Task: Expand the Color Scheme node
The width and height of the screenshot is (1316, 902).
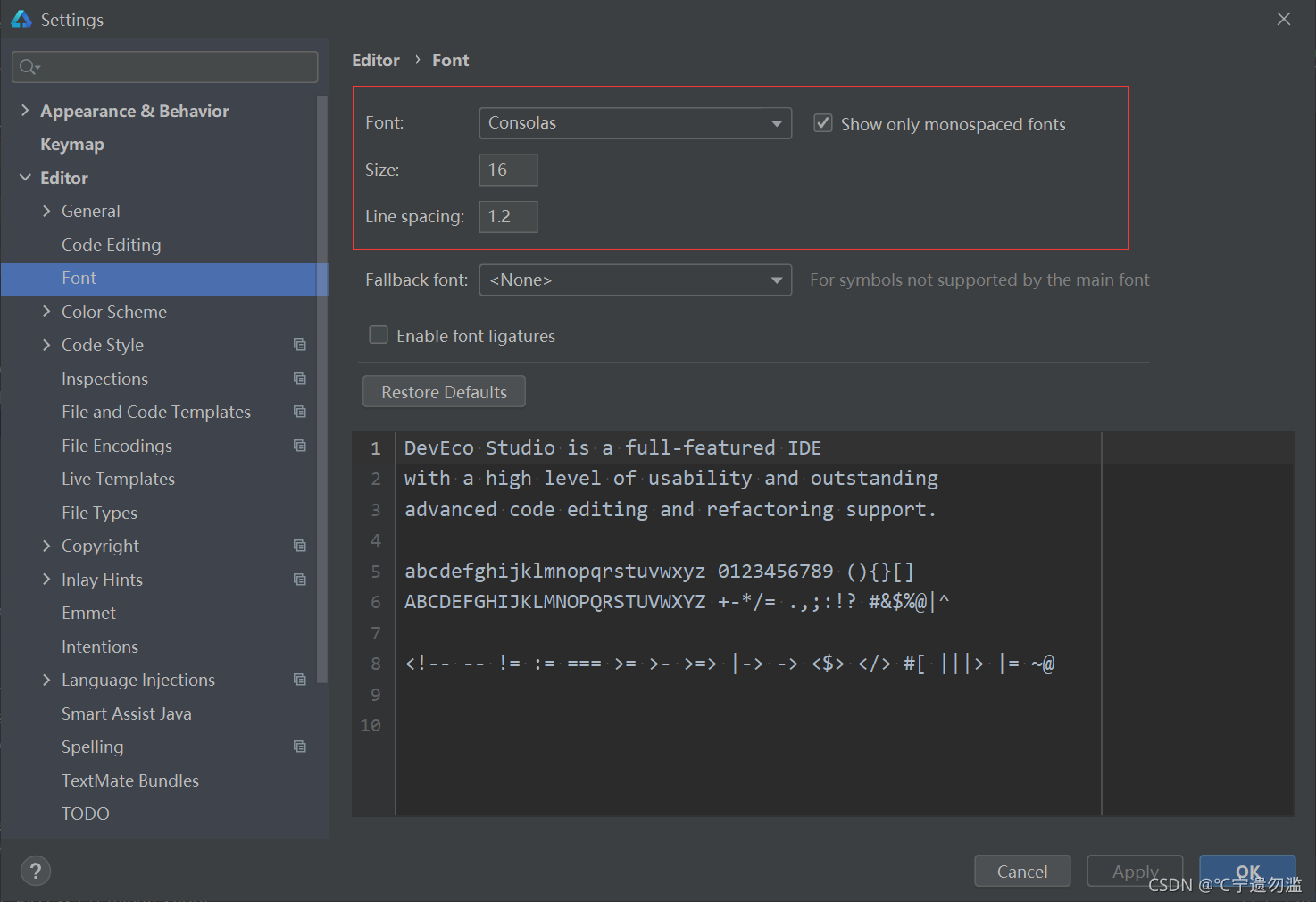Action: 46,312
